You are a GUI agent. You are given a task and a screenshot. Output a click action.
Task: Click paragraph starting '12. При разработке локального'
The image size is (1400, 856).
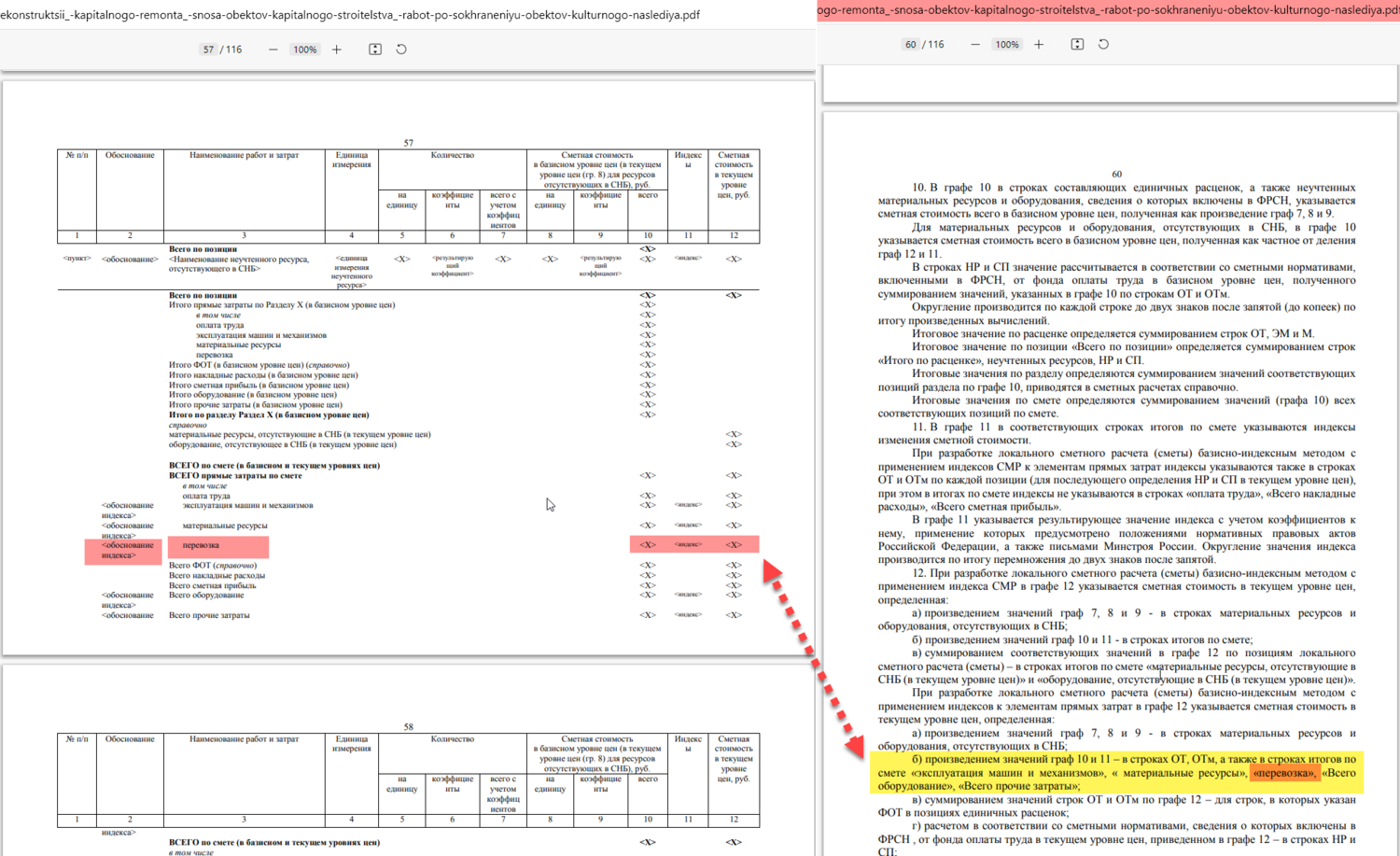click(x=1116, y=586)
